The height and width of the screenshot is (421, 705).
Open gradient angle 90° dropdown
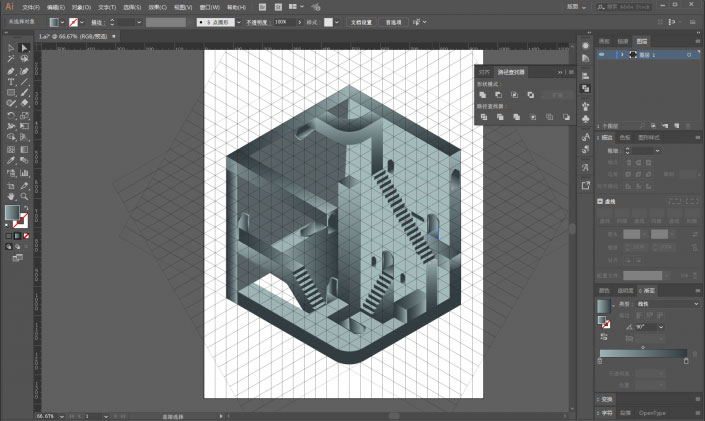click(660, 327)
